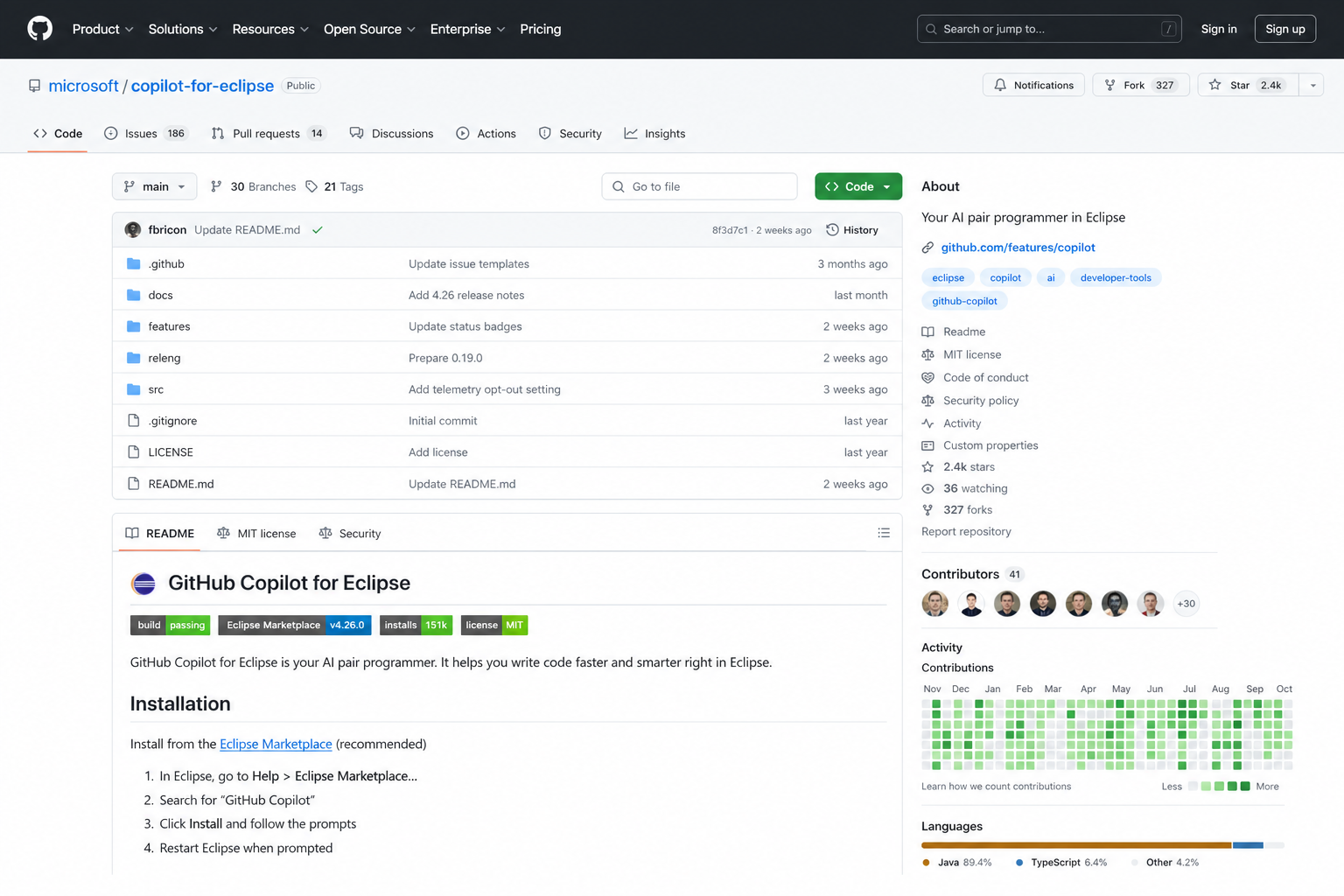Click the green commit status check mark
Viewport: 1344px width, 896px height.
point(318,230)
